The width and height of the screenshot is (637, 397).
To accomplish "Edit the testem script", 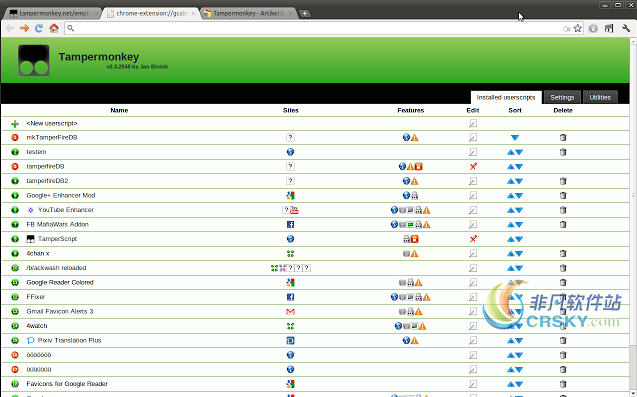I will pos(473,152).
